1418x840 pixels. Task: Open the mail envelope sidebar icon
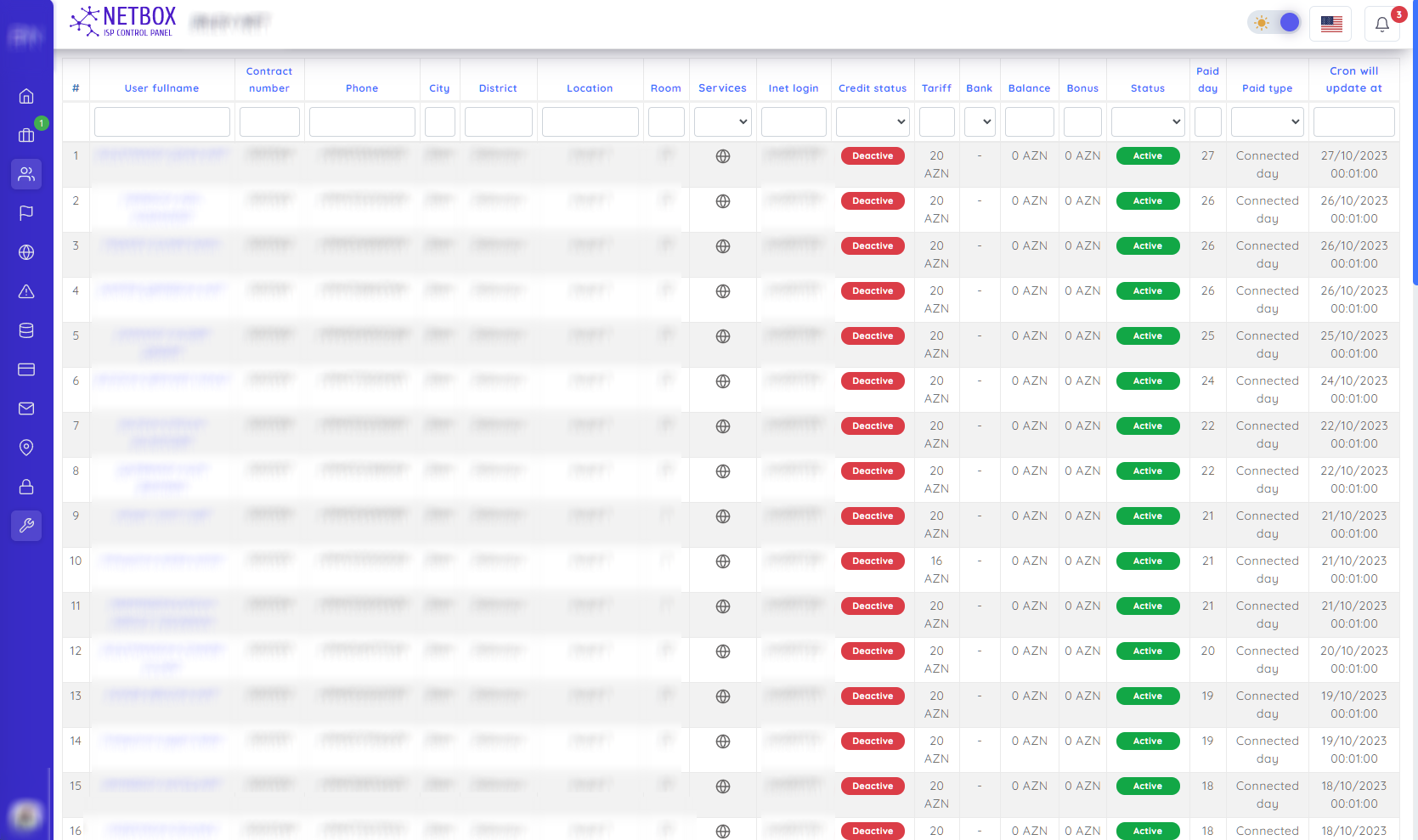click(x=26, y=409)
